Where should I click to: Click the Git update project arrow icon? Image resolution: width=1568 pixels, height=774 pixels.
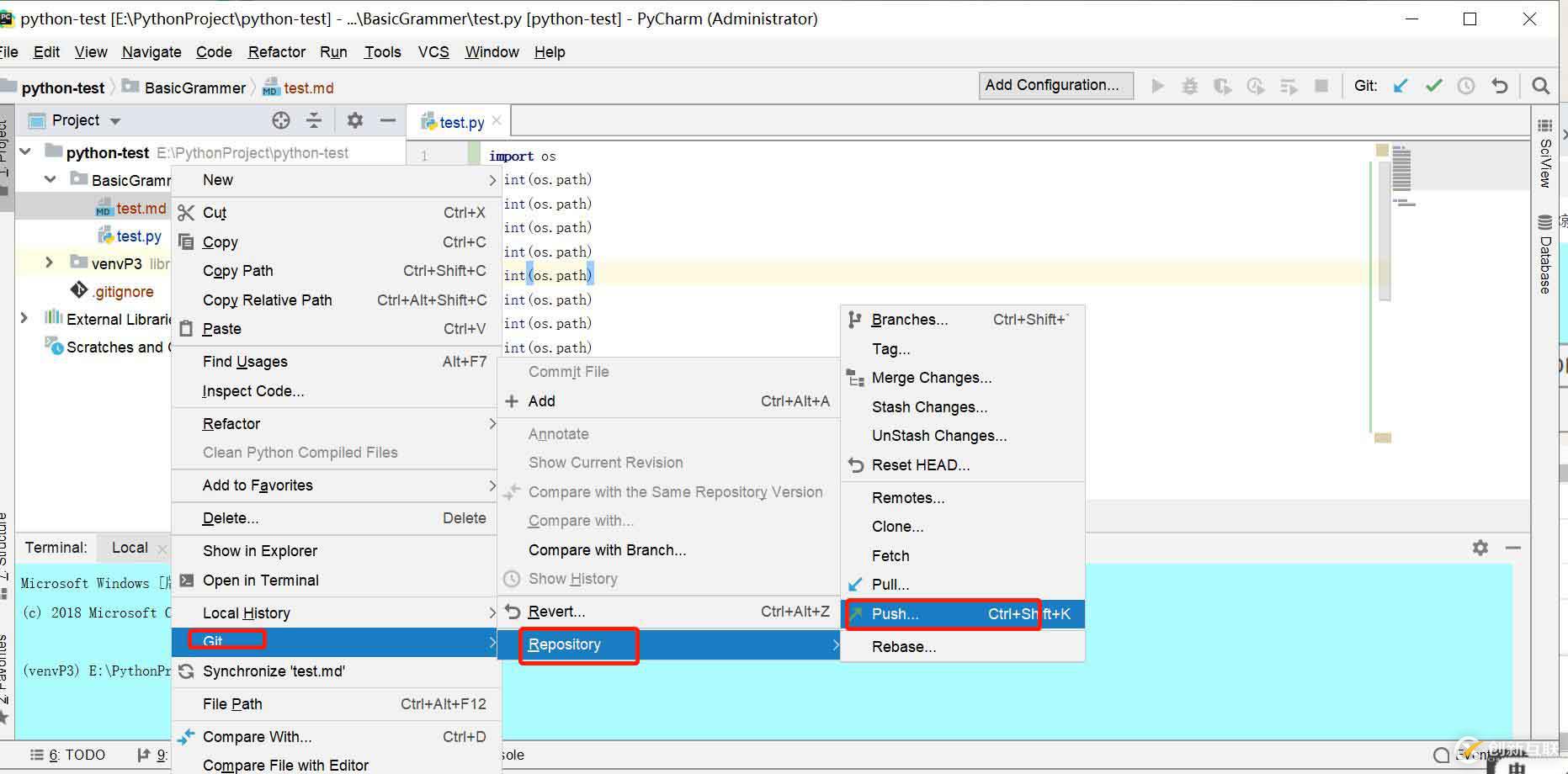(x=1401, y=86)
